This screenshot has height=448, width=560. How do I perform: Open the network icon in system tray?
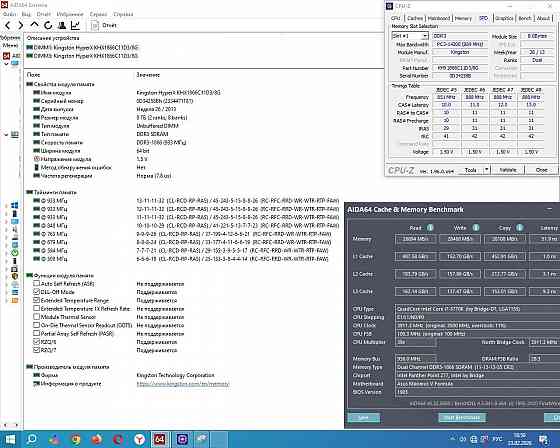[474, 439]
